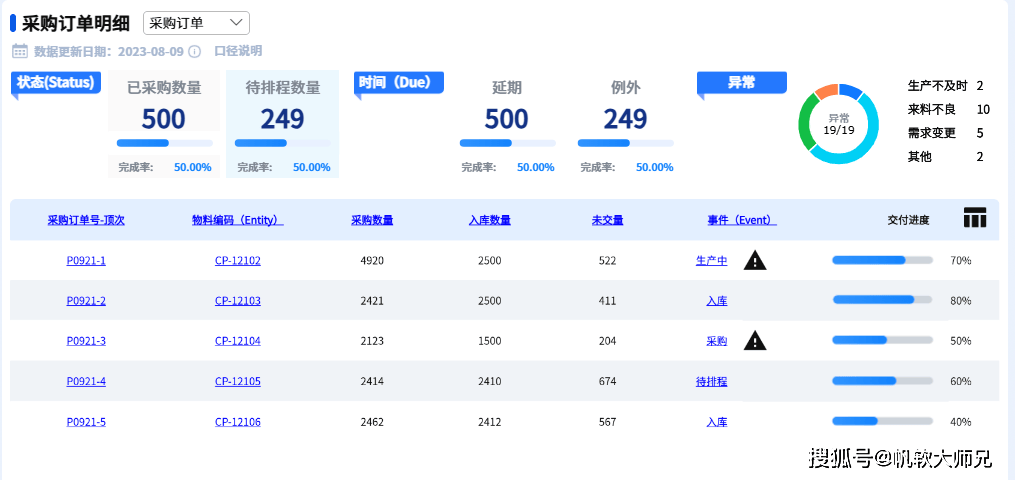Open 入库 event in P0921-2 row
Viewport: 1015px width, 480px height.
(717, 301)
